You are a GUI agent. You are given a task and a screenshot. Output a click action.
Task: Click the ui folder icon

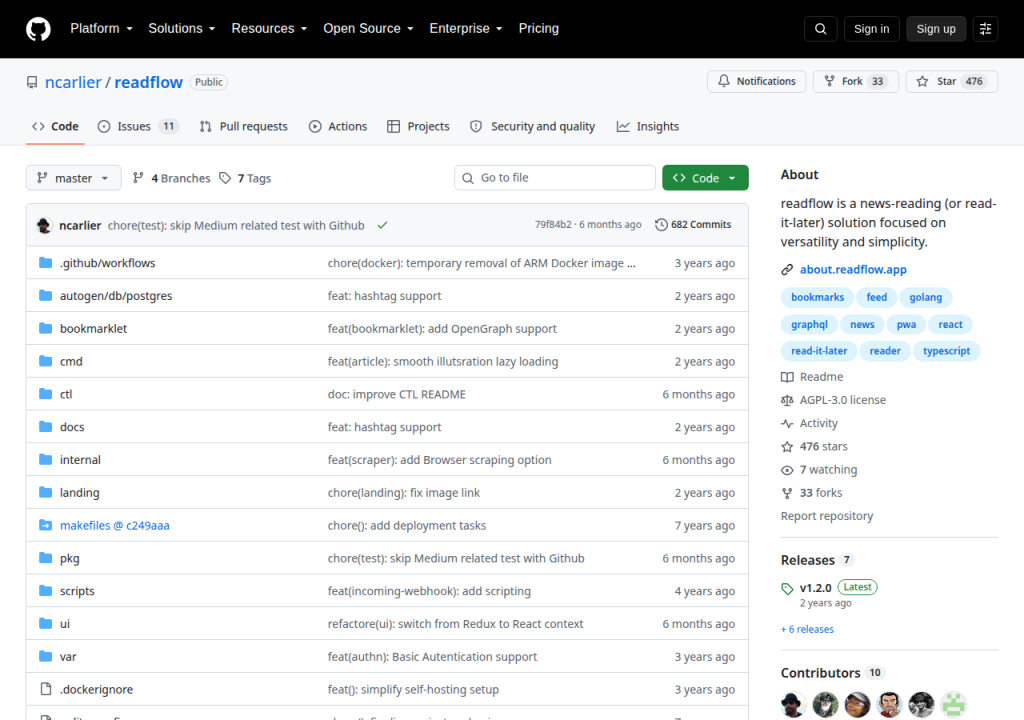point(46,623)
